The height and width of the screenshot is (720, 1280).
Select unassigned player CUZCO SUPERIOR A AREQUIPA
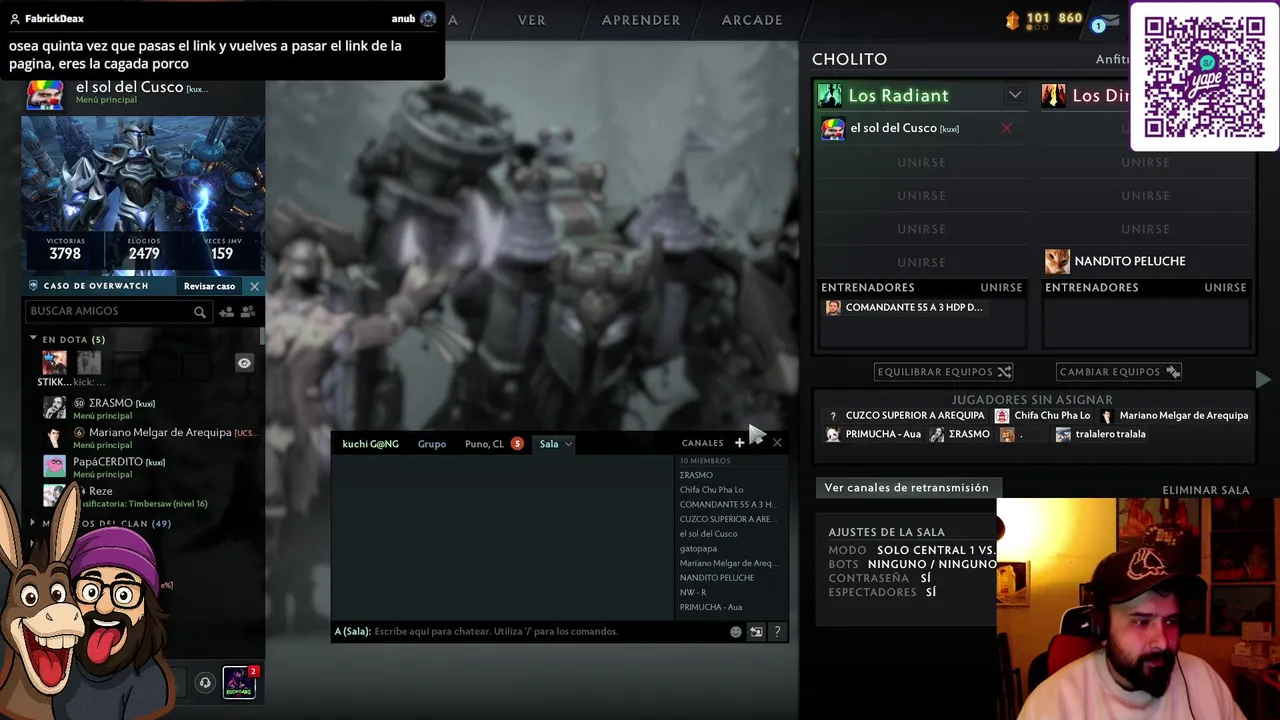point(906,416)
